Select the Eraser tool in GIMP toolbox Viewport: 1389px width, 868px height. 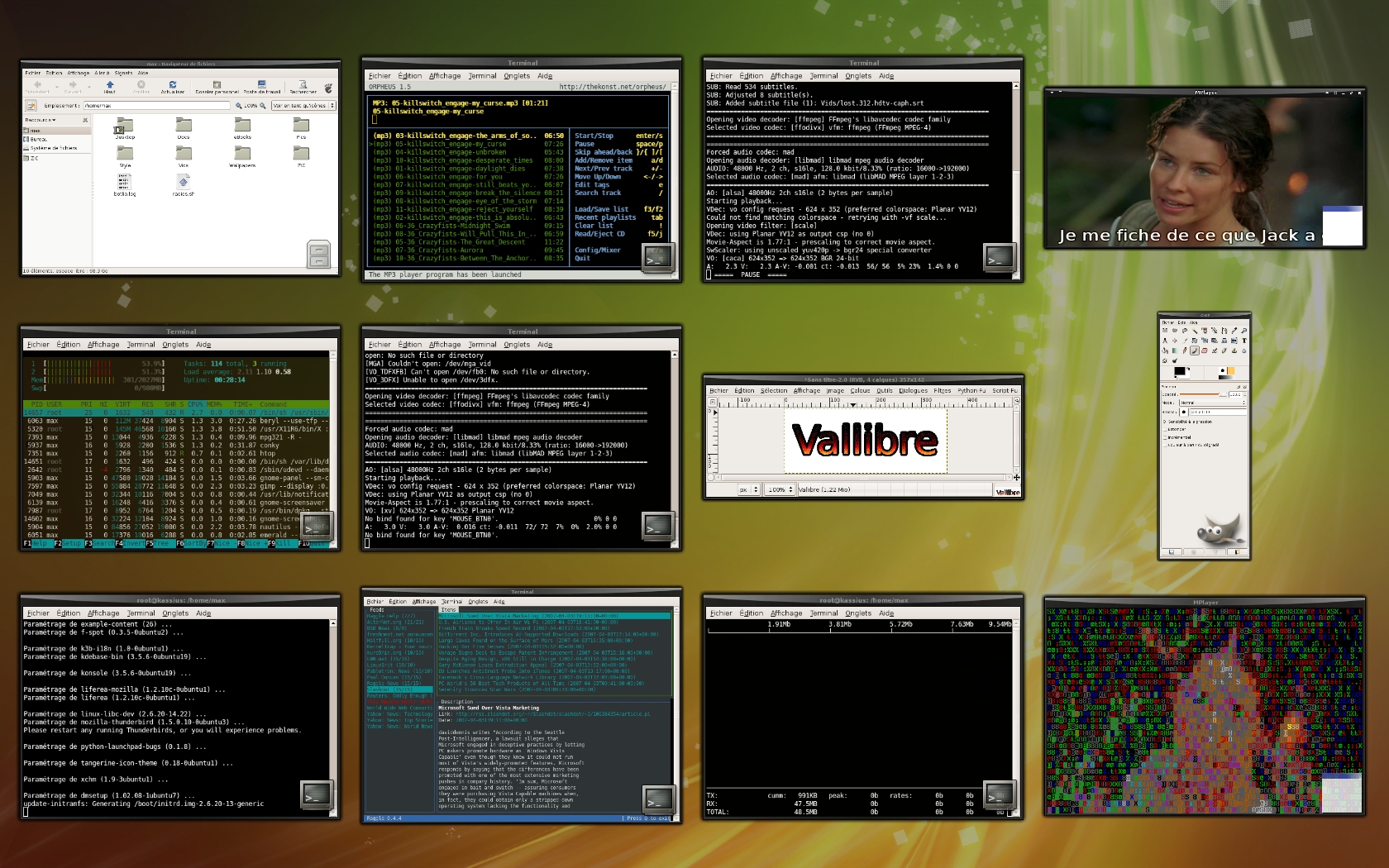tap(1204, 351)
